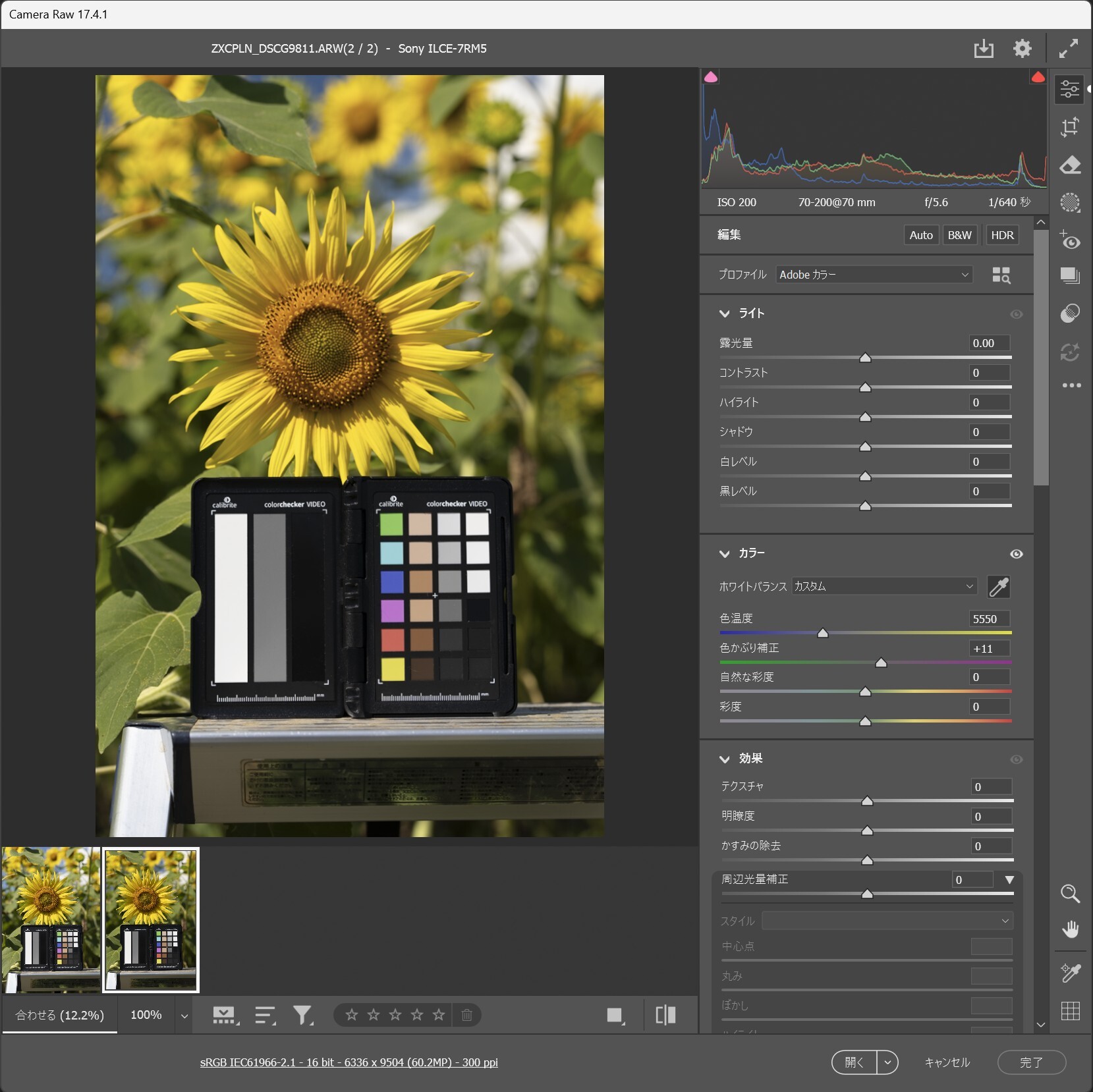Open the sRGB workflow options link
Image resolution: width=1093 pixels, height=1092 pixels.
pos(349,1062)
